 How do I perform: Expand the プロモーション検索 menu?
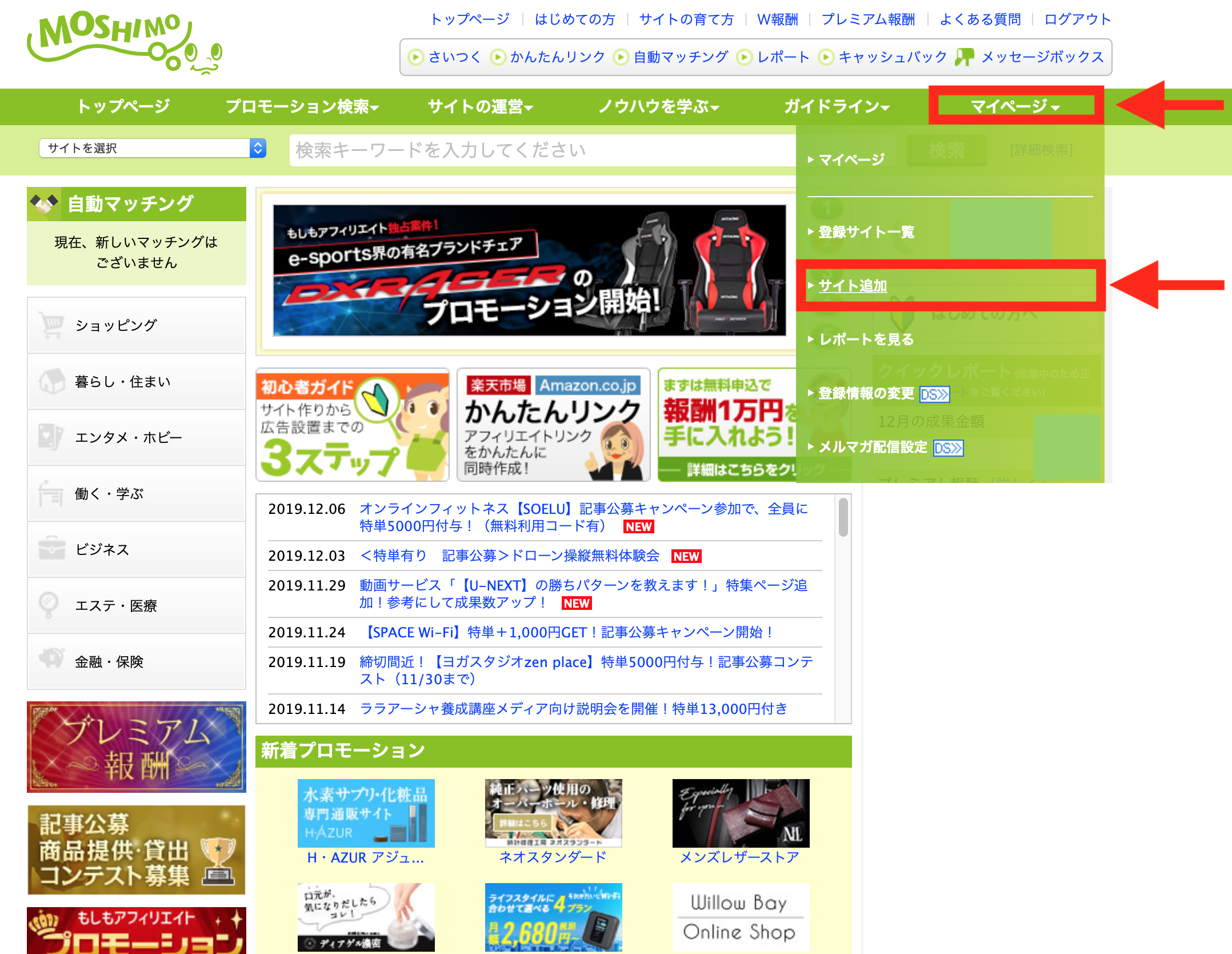pyautogui.click(x=302, y=106)
